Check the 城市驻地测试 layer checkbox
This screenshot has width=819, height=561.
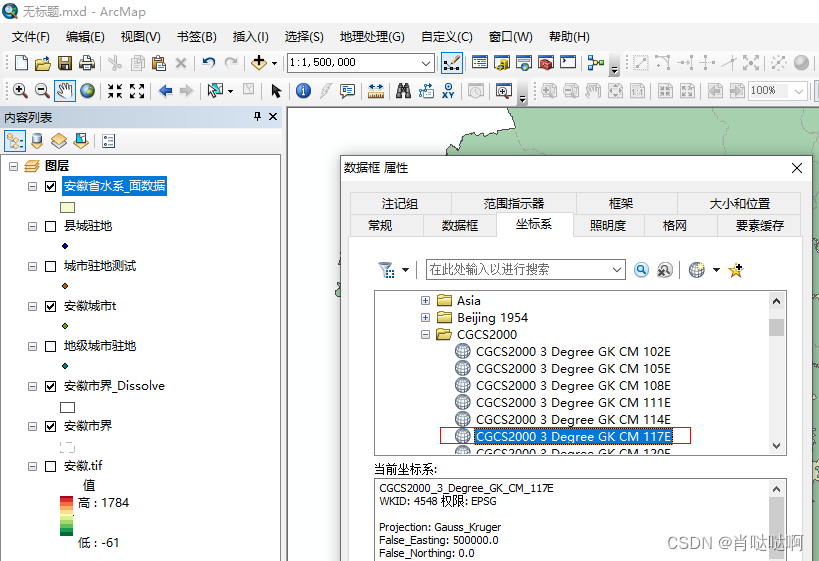click(x=51, y=267)
